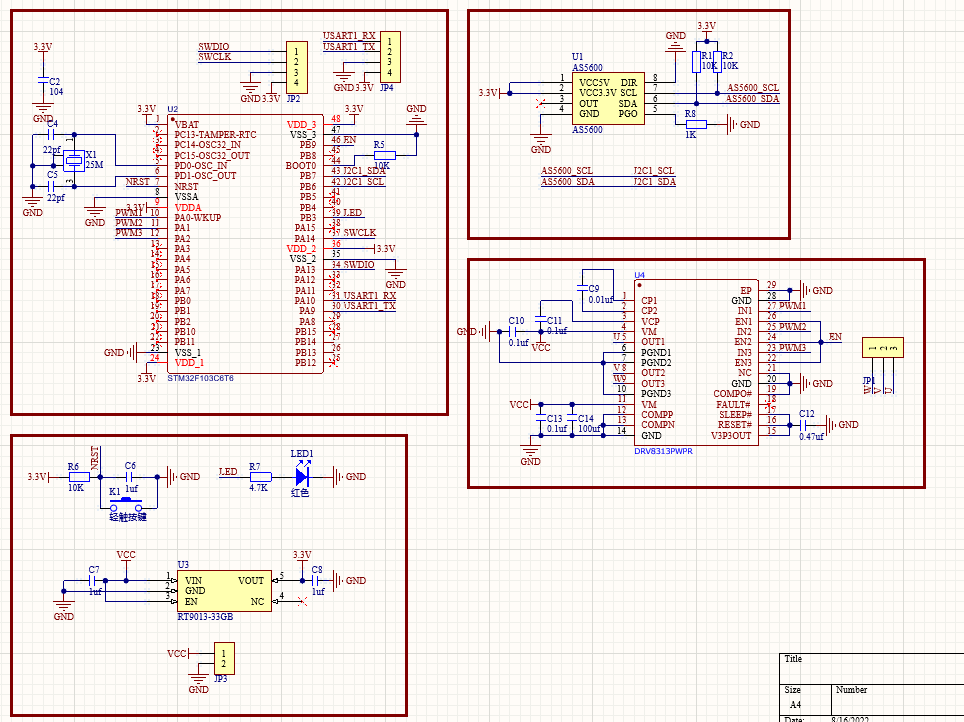Select resistor R7 4.7K before LED1
Viewport: 964px width, 722px height.
(x=259, y=477)
